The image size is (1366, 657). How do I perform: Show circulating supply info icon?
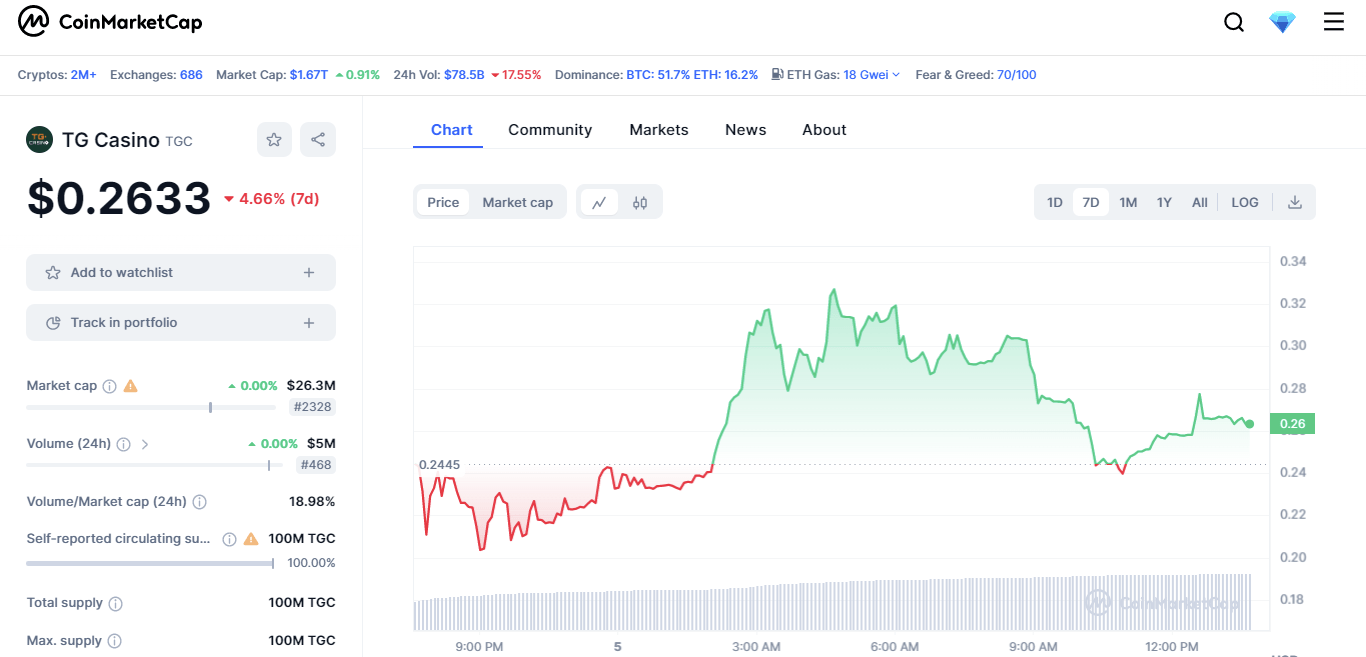229,539
